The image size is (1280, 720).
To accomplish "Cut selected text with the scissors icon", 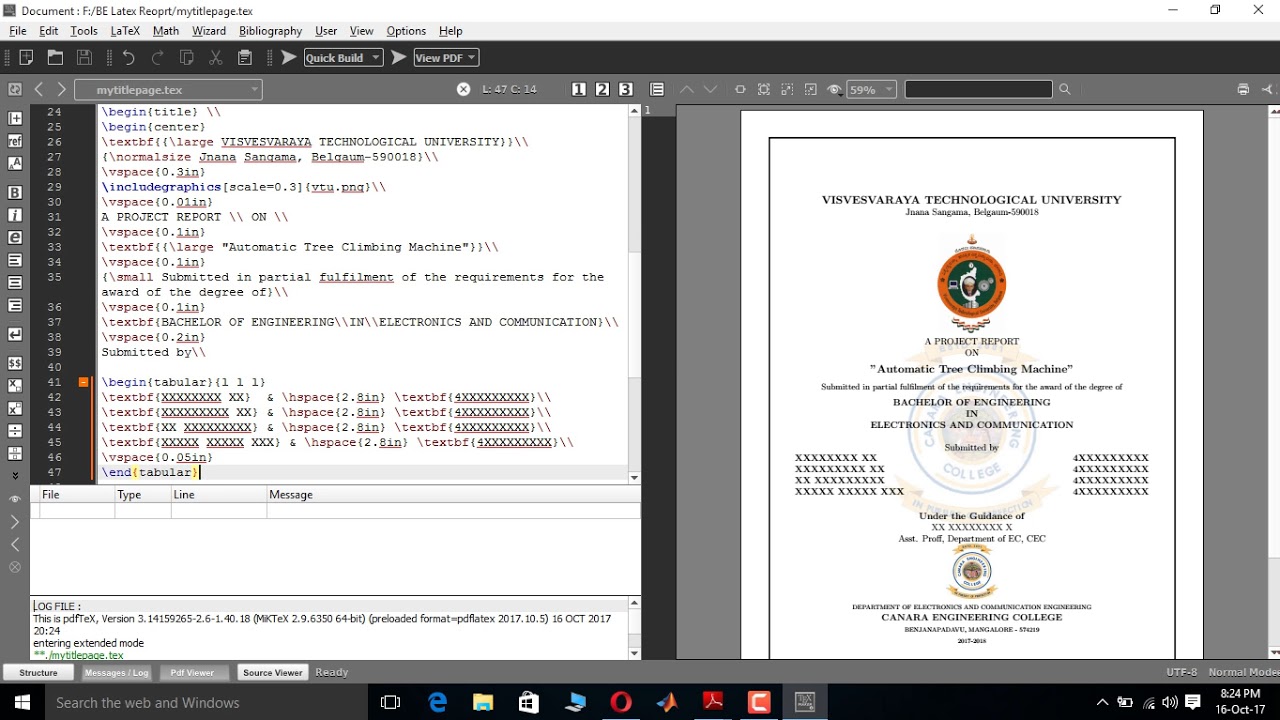I will 215,58.
